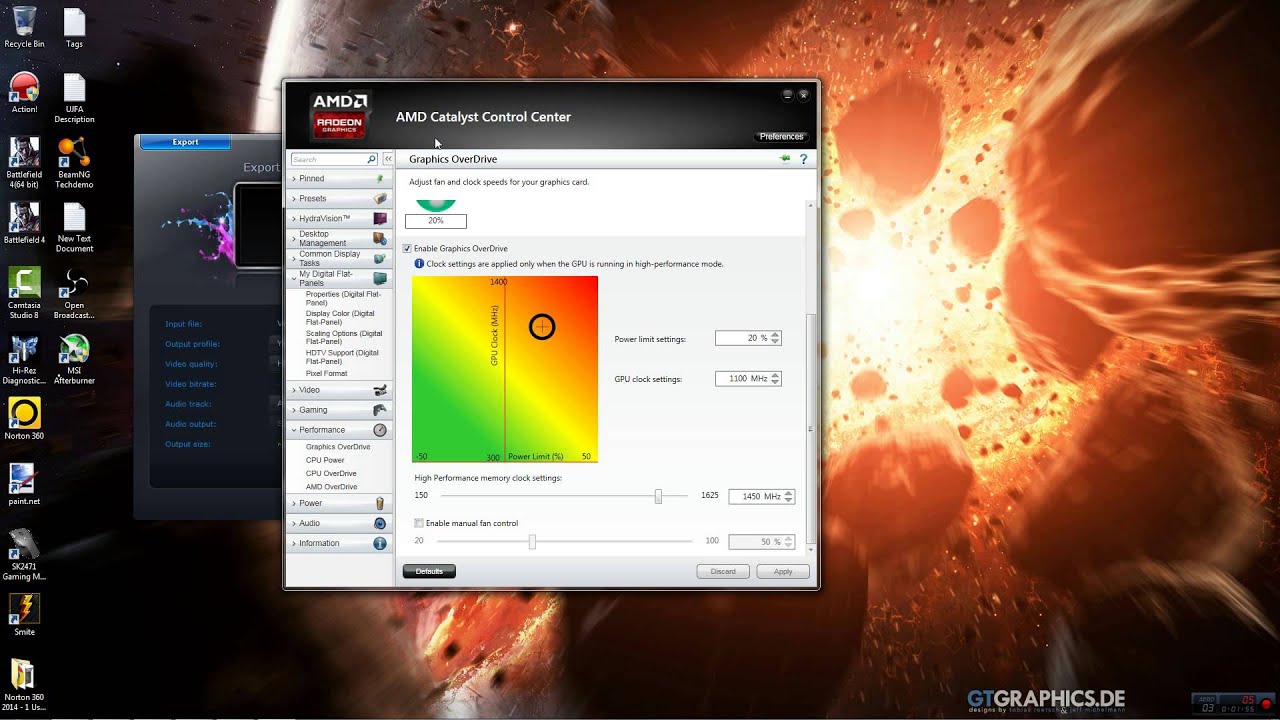Expand the Gaming section
Image resolution: width=1280 pixels, height=720 pixels.
point(339,409)
